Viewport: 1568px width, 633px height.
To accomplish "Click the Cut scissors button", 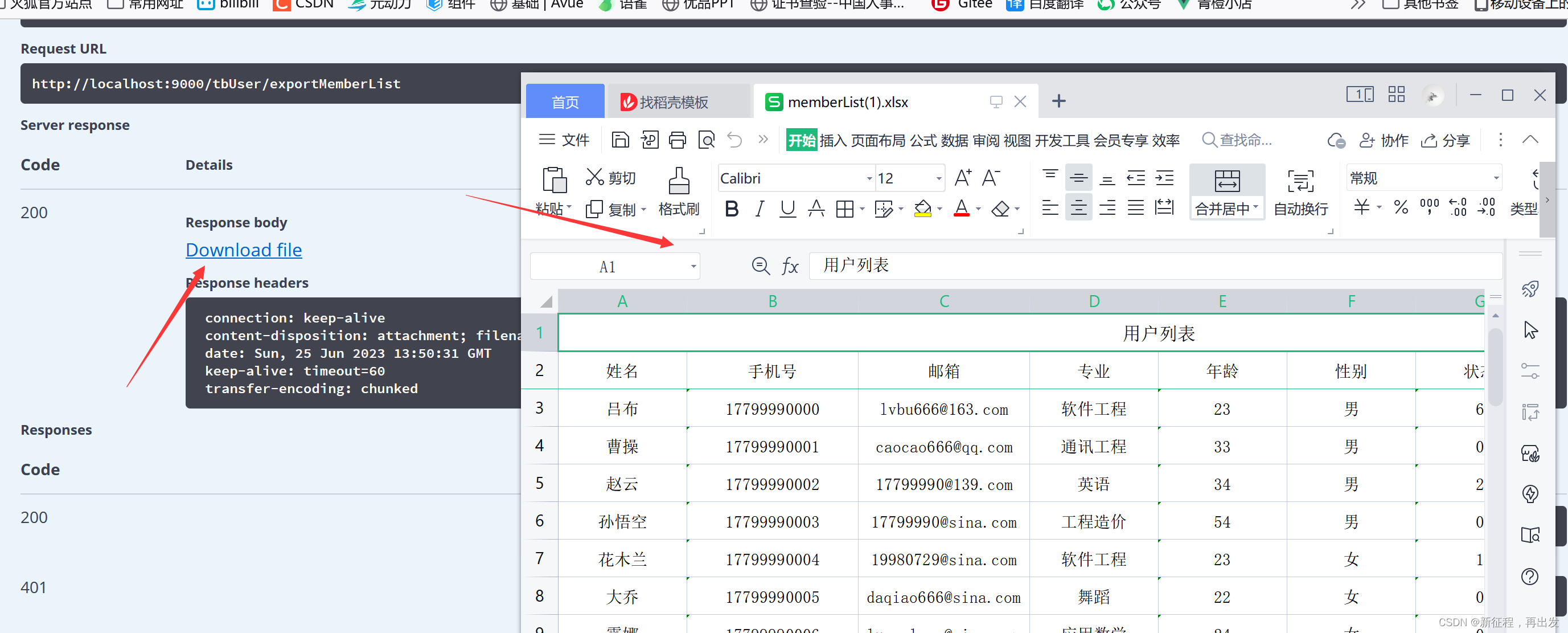I will tap(610, 177).
